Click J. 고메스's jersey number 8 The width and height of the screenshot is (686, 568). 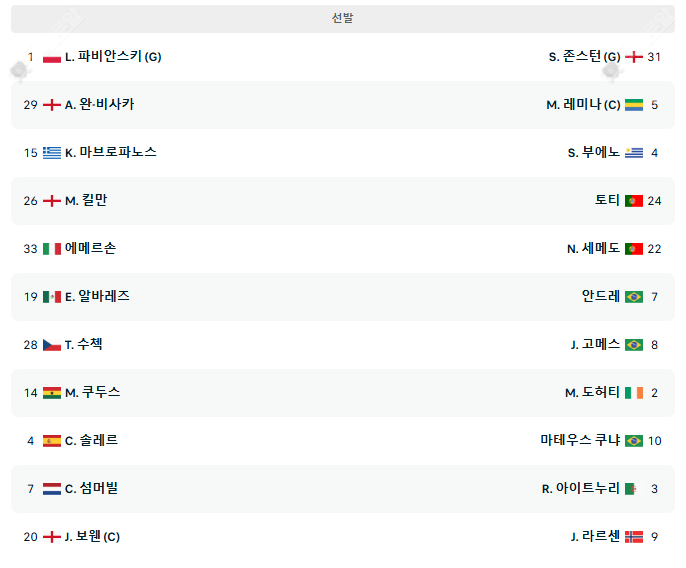click(x=654, y=345)
